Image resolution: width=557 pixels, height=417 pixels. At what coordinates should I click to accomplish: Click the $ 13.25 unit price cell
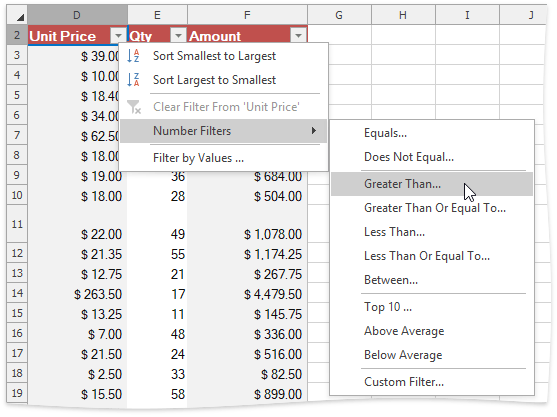coord(77,314)
